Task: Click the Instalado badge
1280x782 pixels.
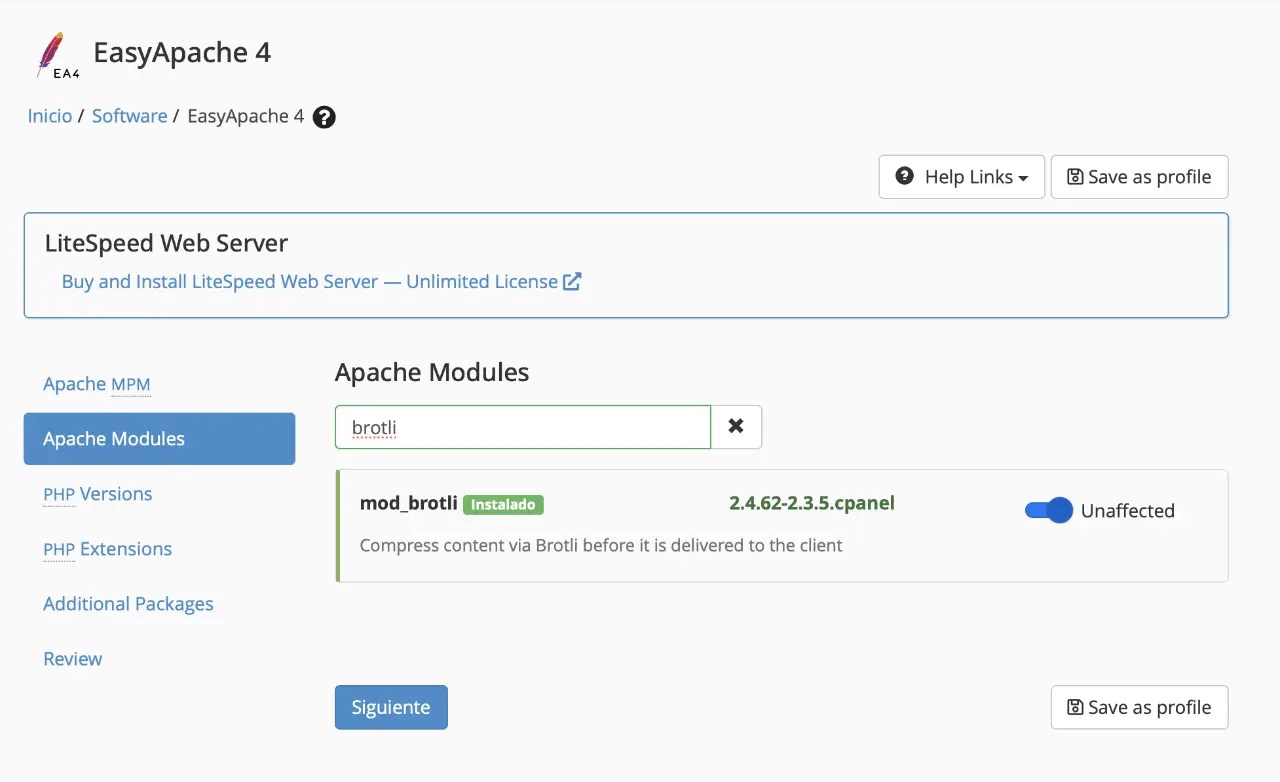Action: [503, 504]
